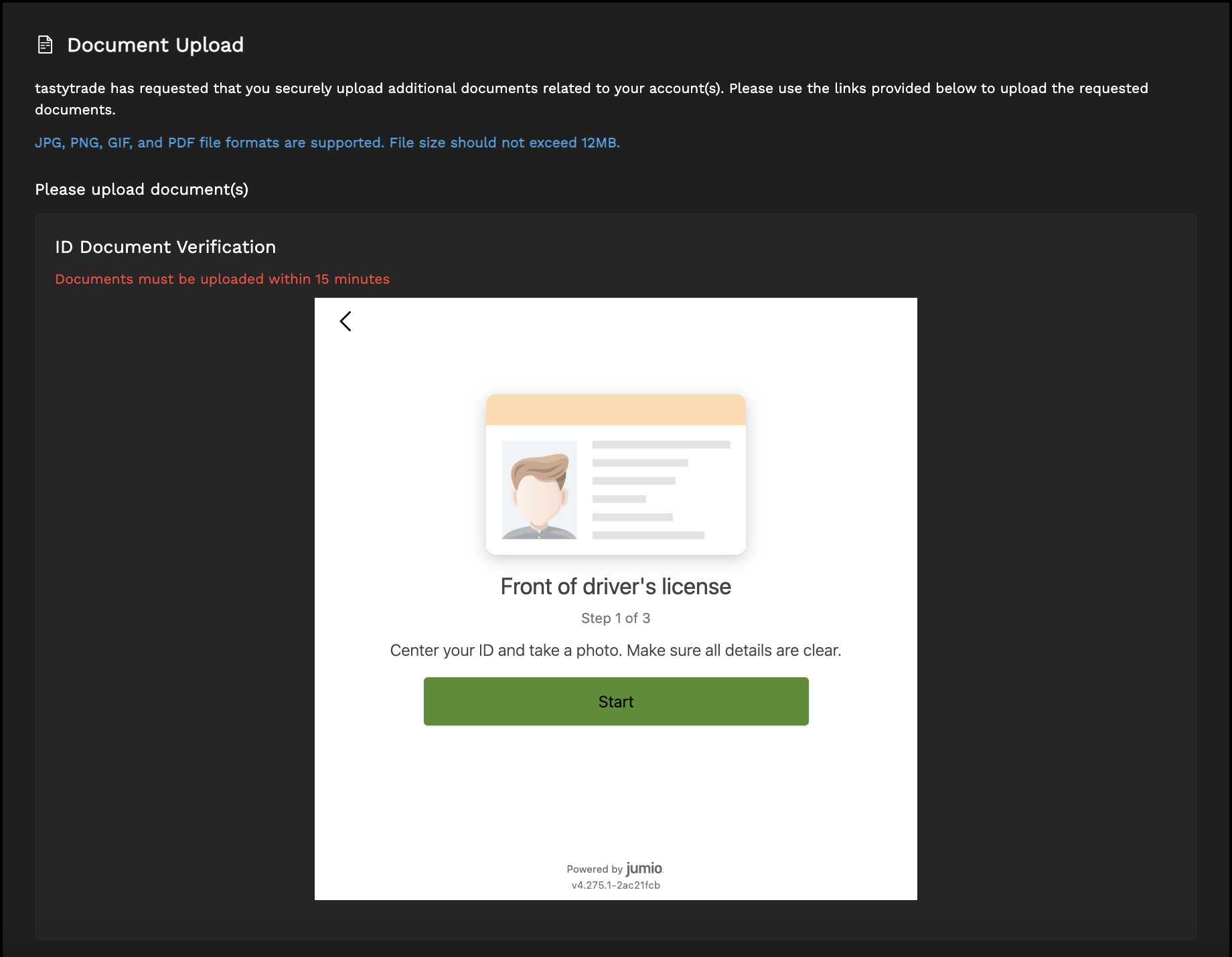1232x957 pixels.
Task: Click the document page icon beside Document Upload
Action: click(44, 44)
